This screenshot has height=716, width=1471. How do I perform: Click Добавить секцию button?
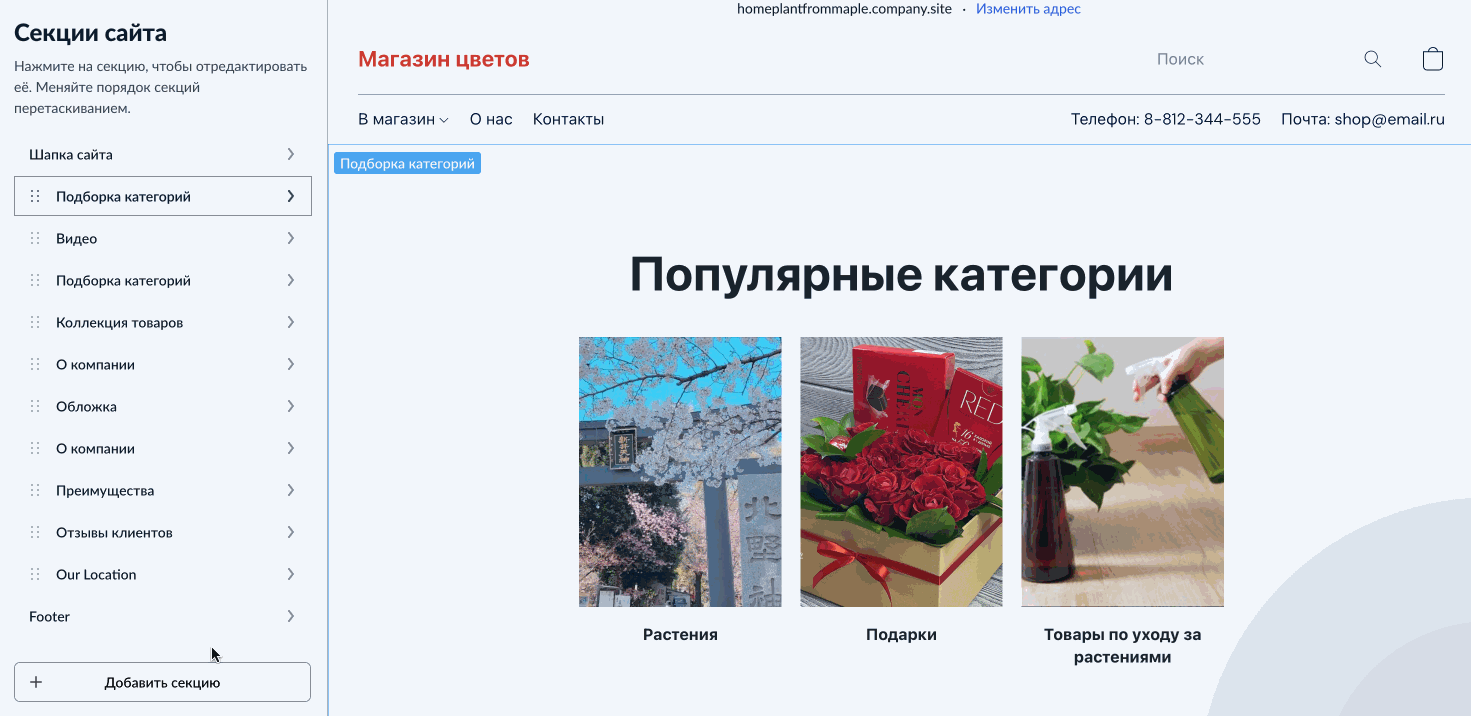tap(162, 682)
